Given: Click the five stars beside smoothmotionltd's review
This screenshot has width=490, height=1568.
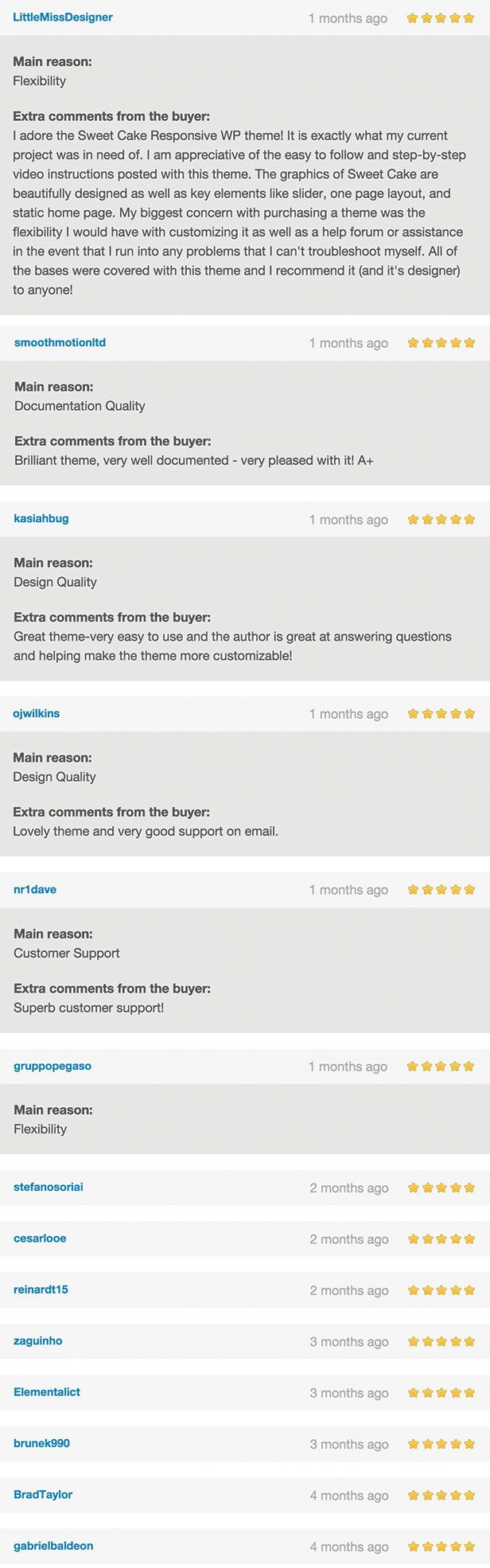Looking at the screenshot, I should [441, 343].
